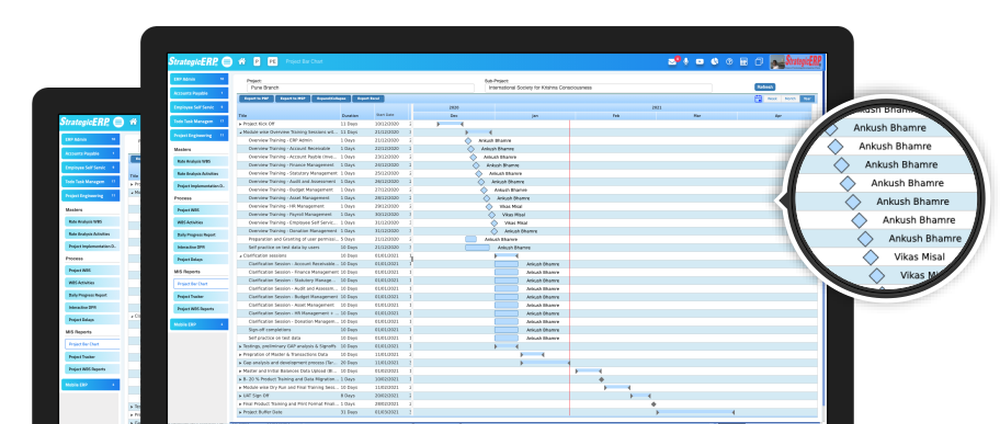Click the Project Buffer Date Gantt bar

[695, 413]
